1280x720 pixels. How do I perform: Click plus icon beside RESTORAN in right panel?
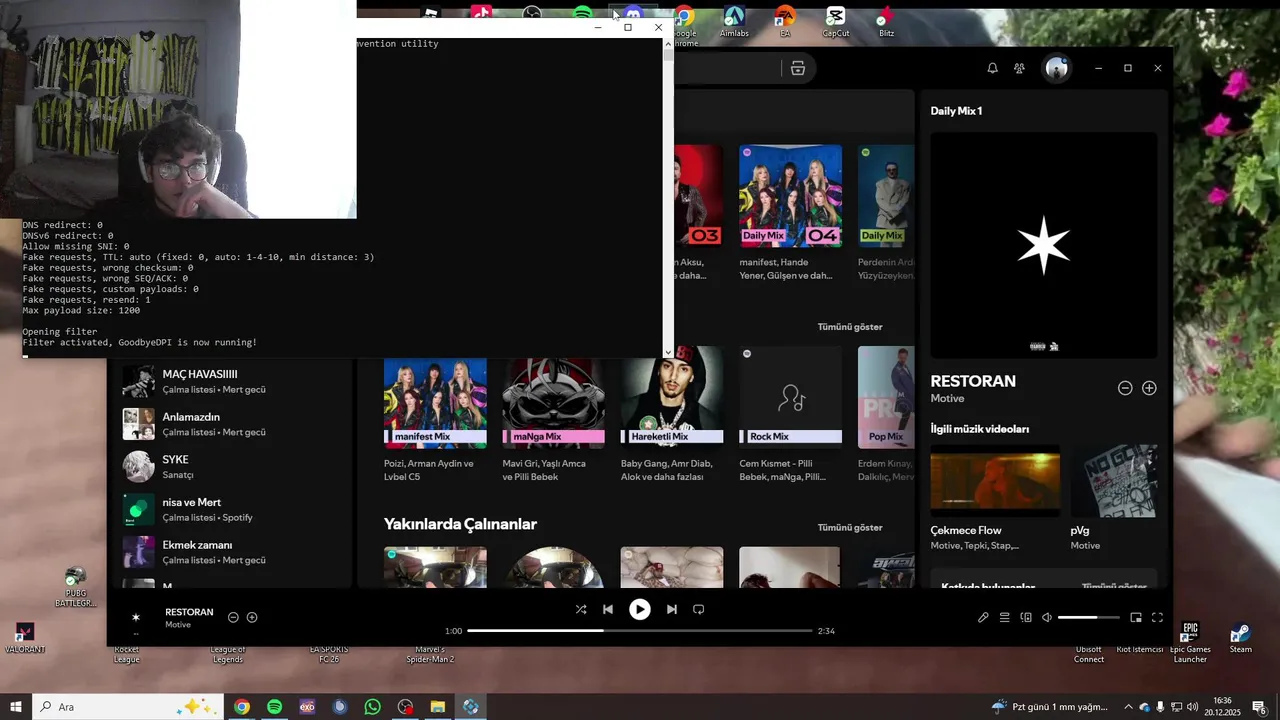(x=1149, y=388)
